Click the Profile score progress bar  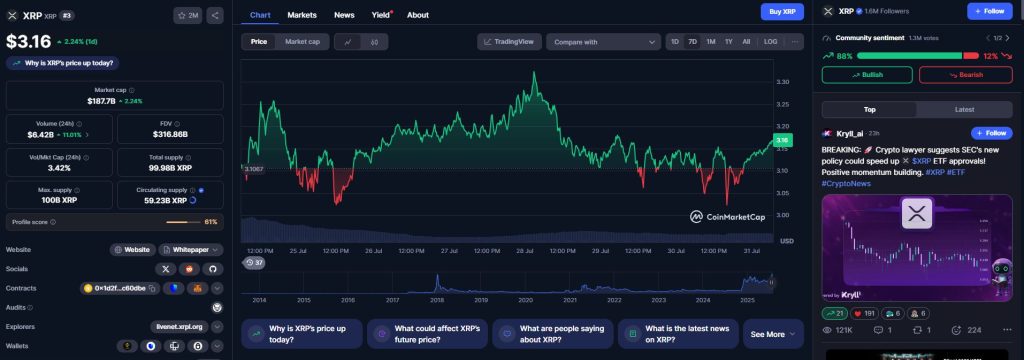183,222
